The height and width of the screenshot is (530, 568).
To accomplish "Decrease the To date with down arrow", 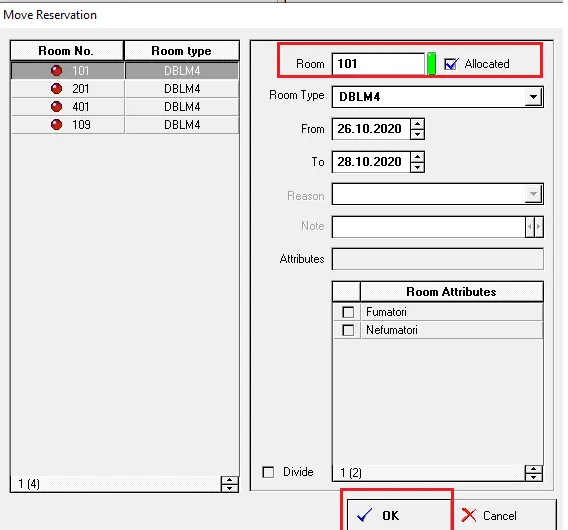I will click(417, 167).
